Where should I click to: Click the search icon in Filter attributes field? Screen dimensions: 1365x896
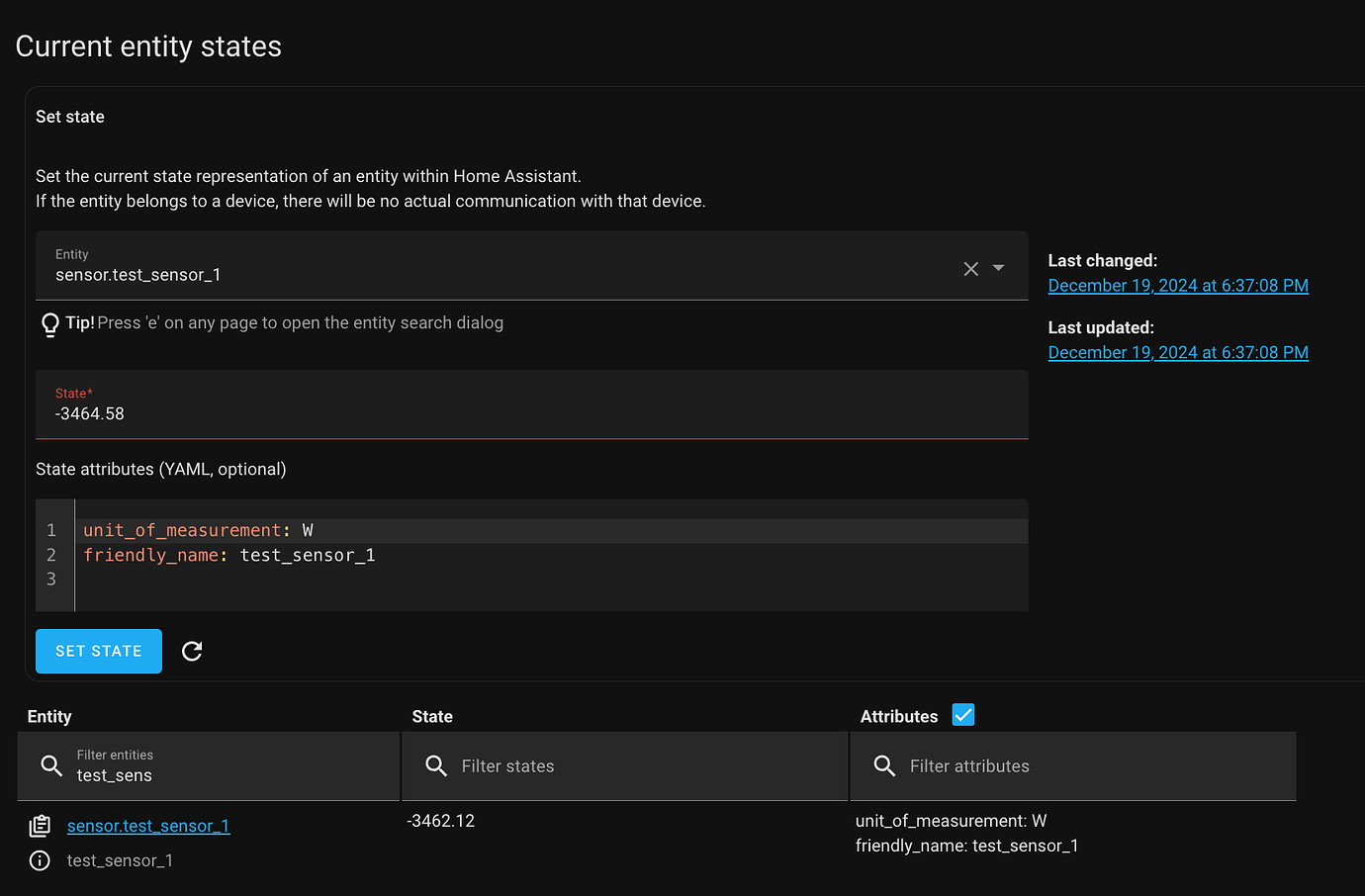[884, 765]
